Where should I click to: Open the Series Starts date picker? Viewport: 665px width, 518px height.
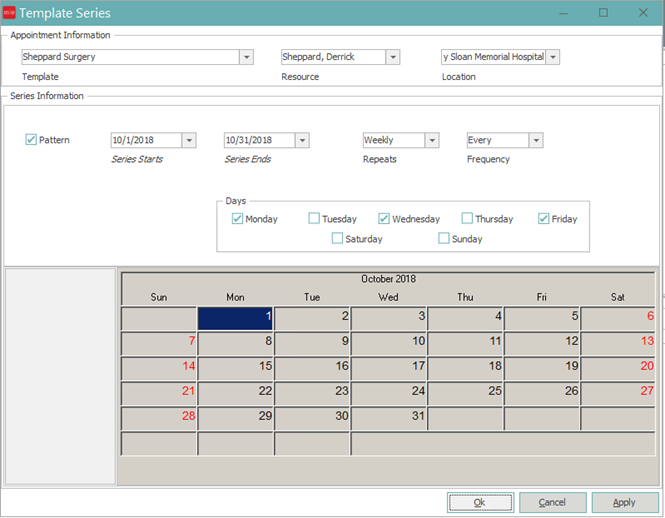[x=189, y=140]
